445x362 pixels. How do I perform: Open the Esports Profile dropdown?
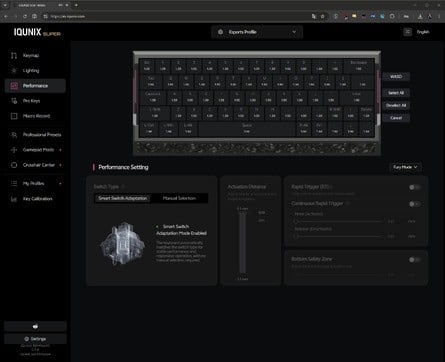coord(257,32)
